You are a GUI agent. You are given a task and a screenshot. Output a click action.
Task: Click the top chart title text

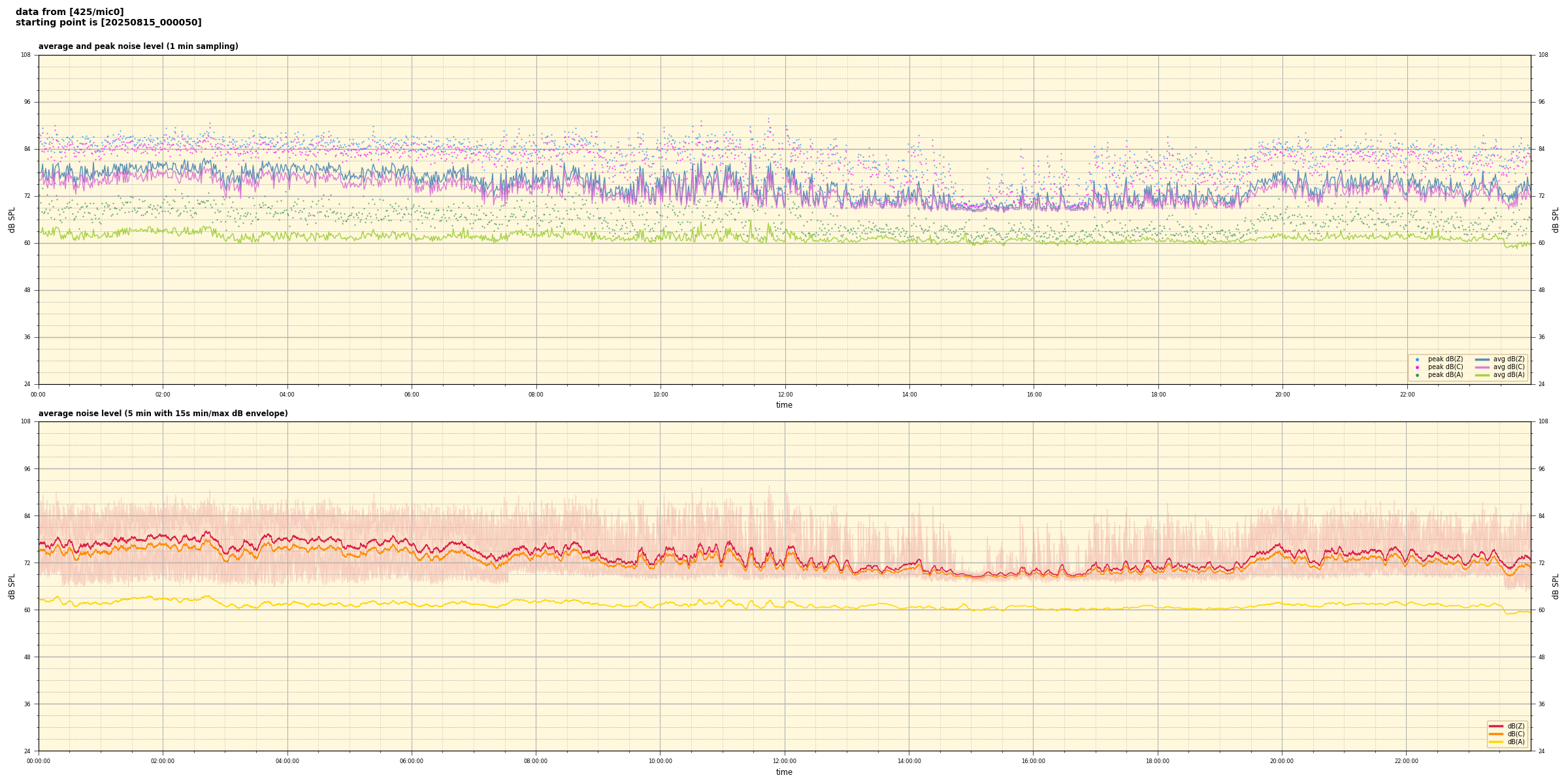click(x=138, y=46)
